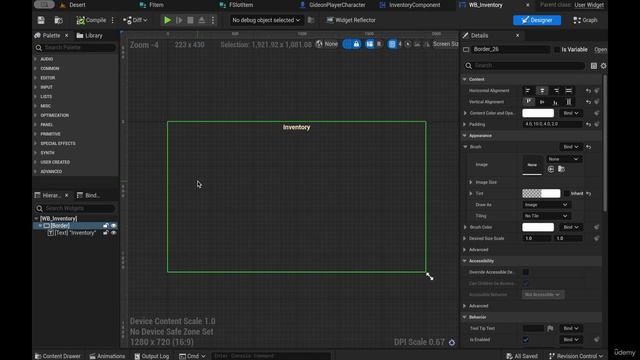Edit the Border_26 widget name field
This screenshot has width=640, height=360.
coord(511,49)
